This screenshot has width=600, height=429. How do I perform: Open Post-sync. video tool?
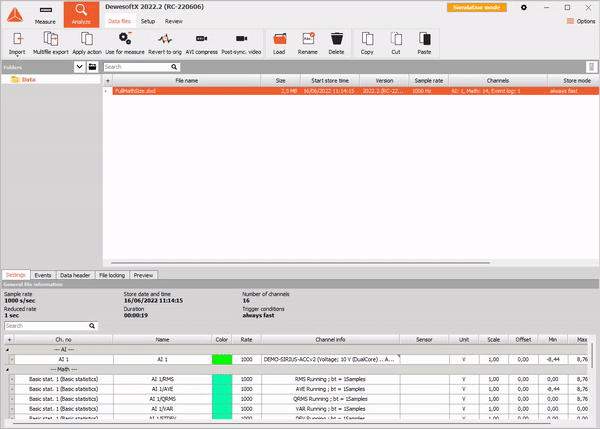[241, 44]
